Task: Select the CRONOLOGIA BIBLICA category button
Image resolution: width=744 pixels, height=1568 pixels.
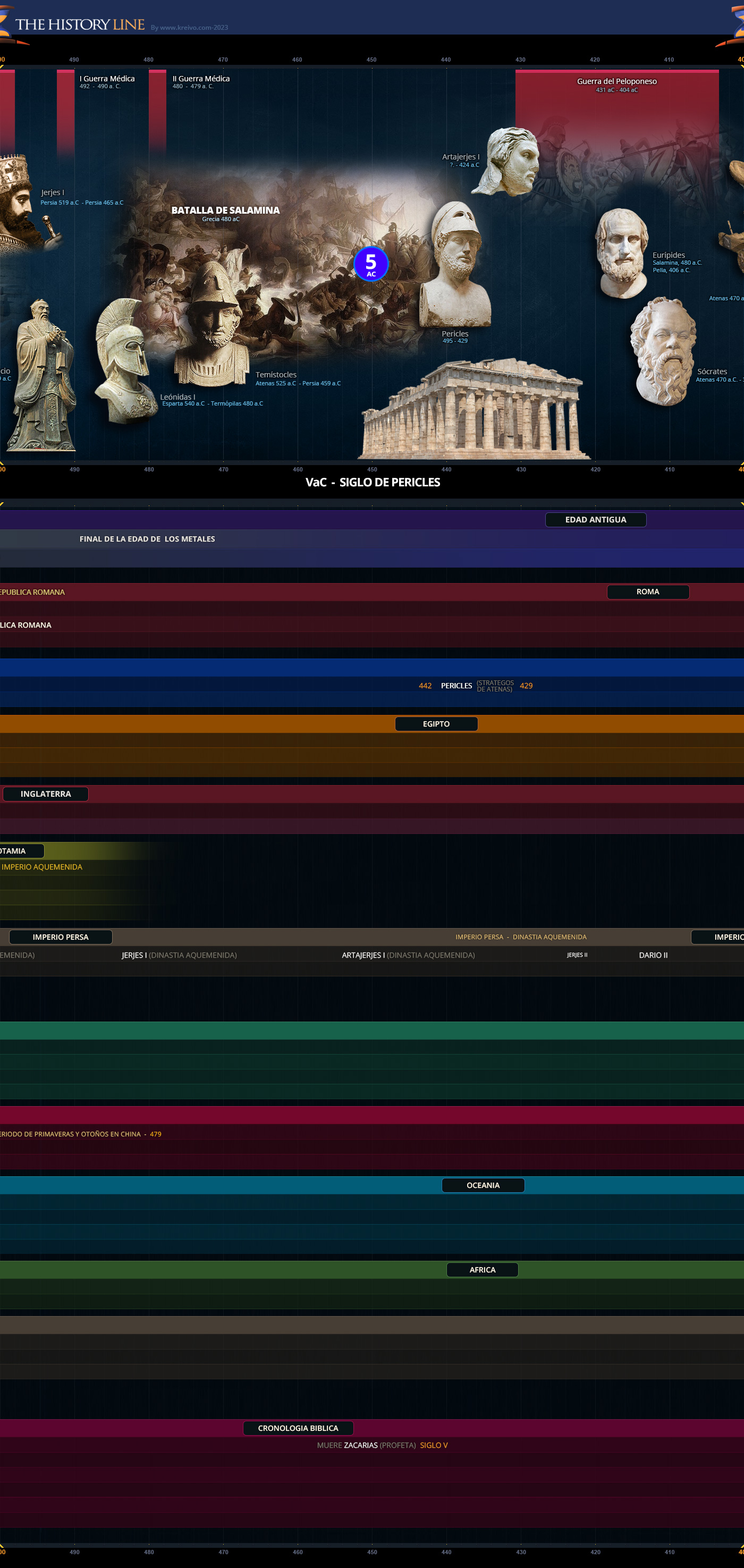Action: [298, 1428]
